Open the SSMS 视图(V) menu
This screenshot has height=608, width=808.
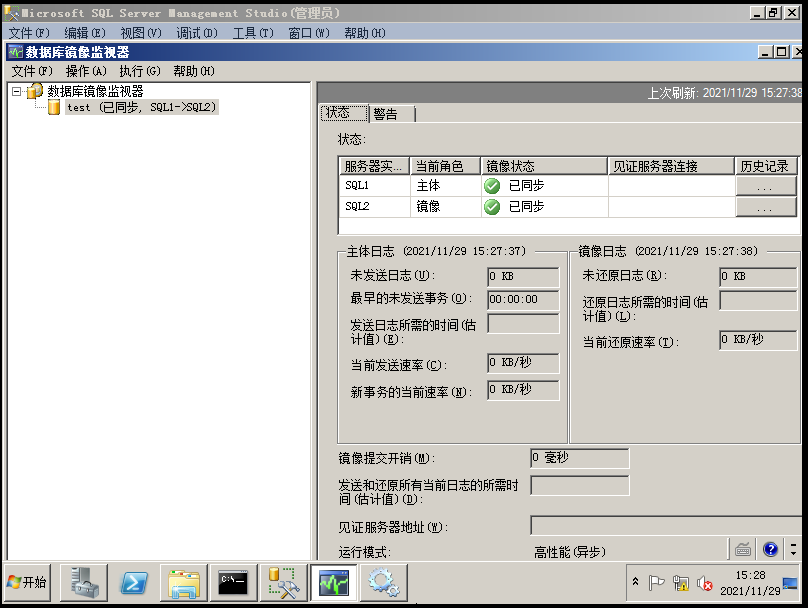[141, 33]
